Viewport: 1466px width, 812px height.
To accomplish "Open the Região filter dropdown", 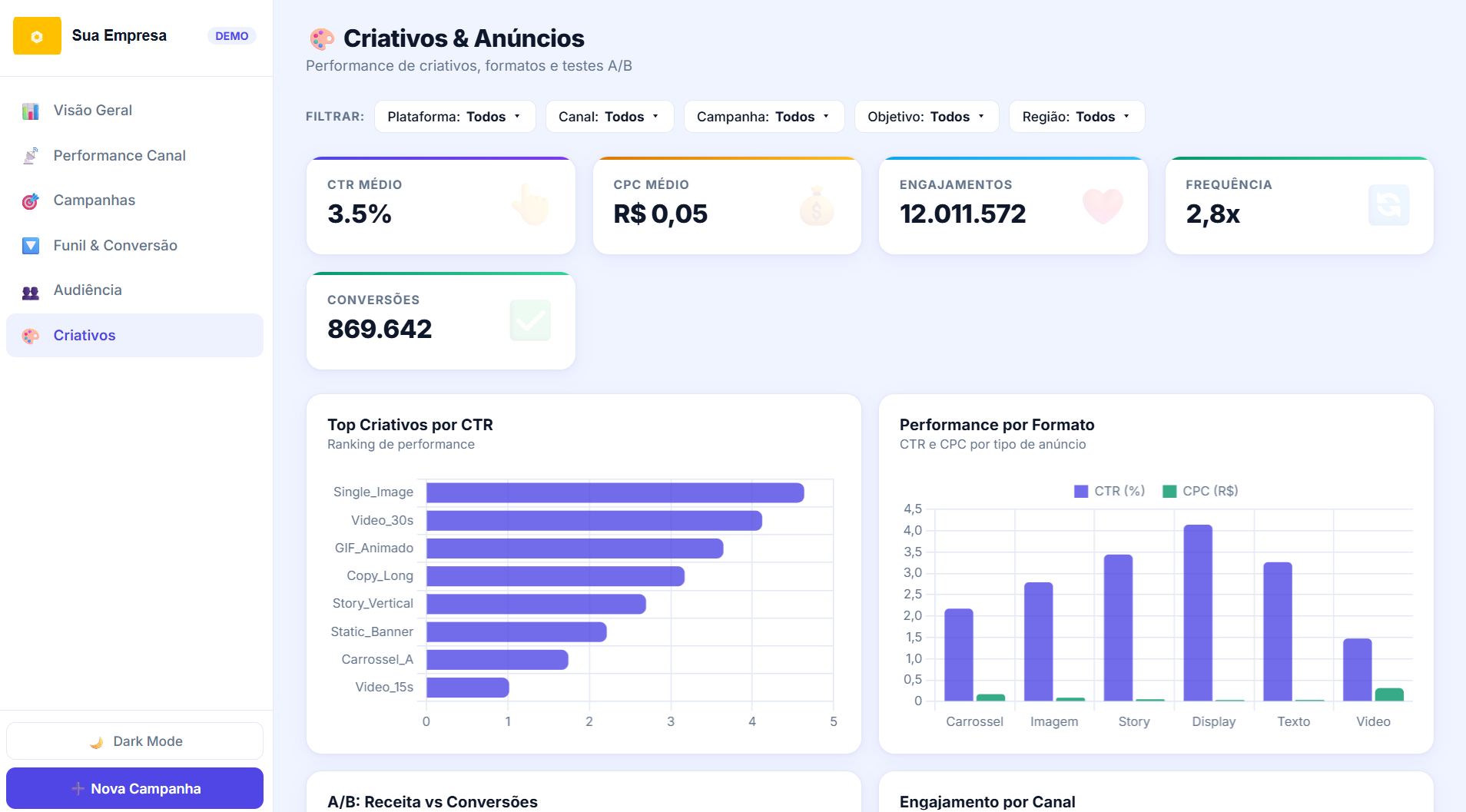I will (1076, 117).
